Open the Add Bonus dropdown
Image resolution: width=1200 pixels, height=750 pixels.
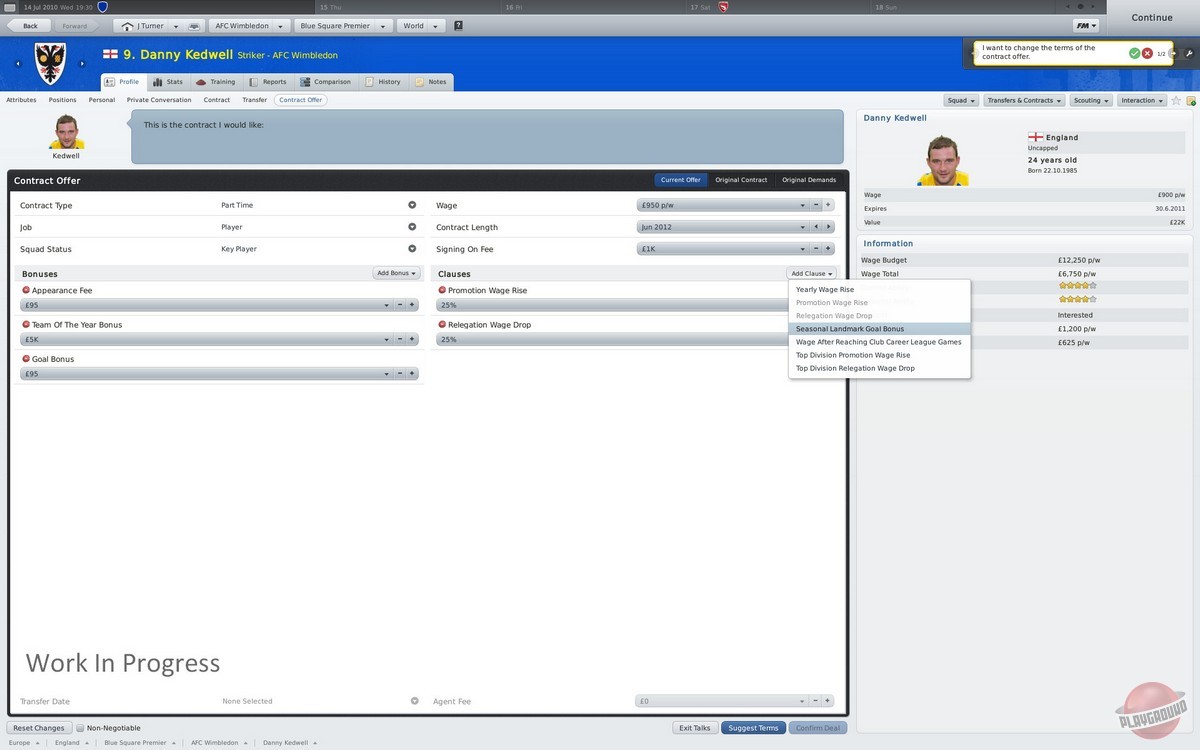[x=395, y=273]
